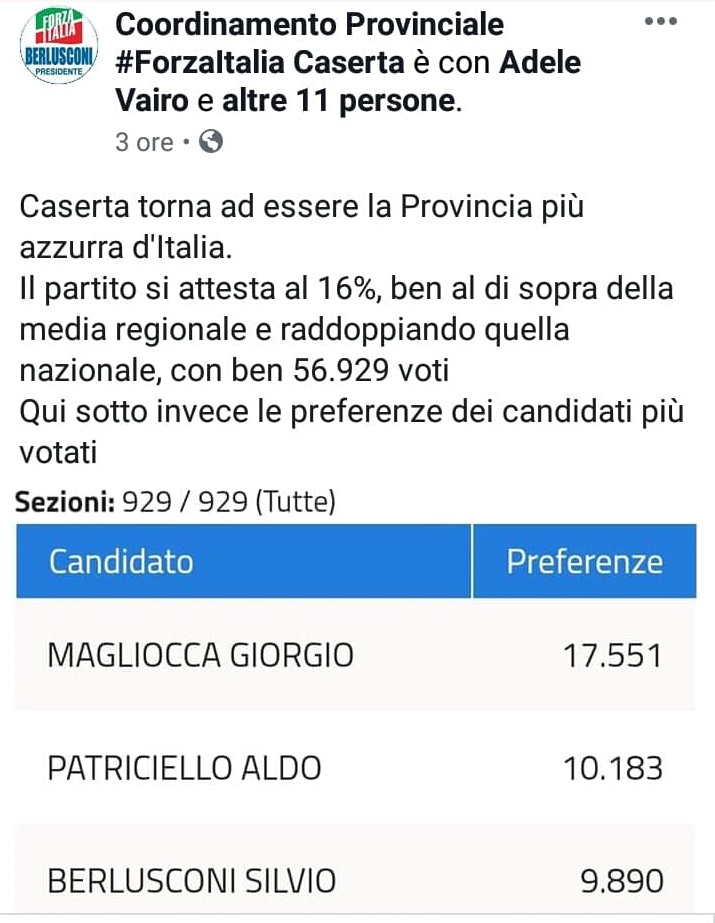Click the 17.551 preference count
Image resolution: width=715 pixels, height=923 pixels.
pos(611,656)
